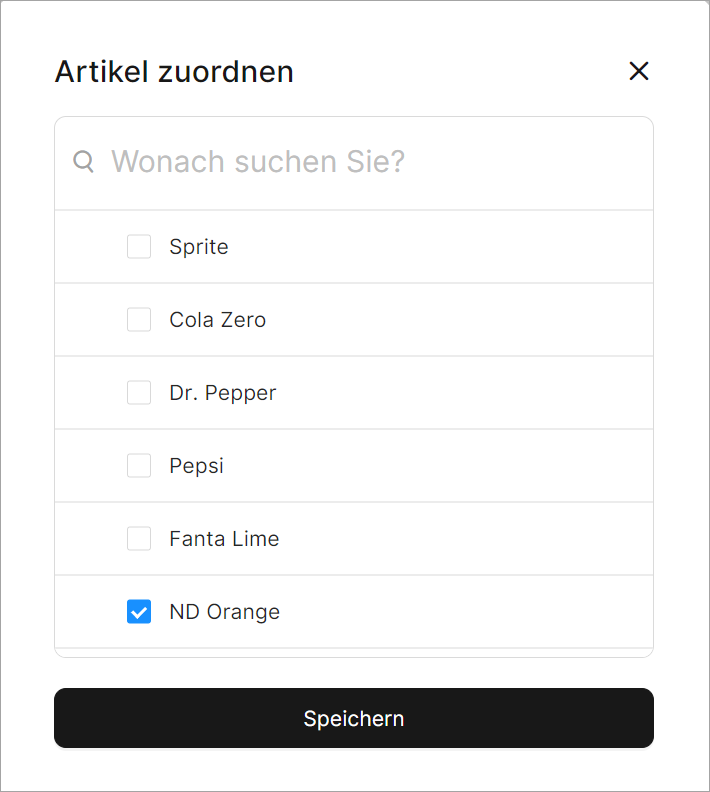Click the Artikel zuordnen dialog title
710x792 pixels.
(174, 72)
